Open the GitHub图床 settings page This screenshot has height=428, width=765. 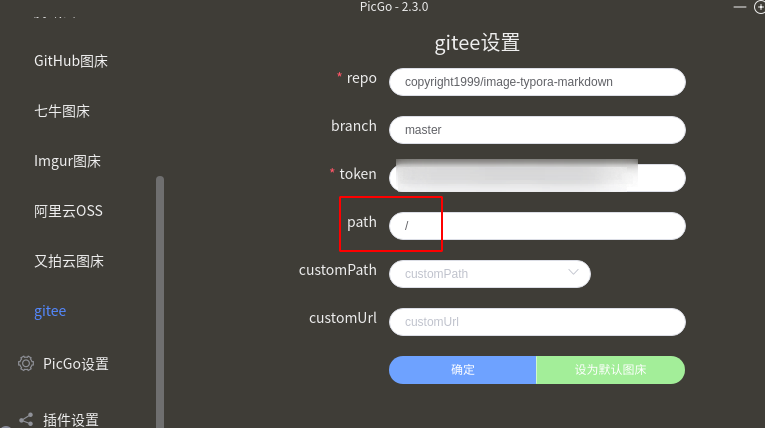coord(71,61)
